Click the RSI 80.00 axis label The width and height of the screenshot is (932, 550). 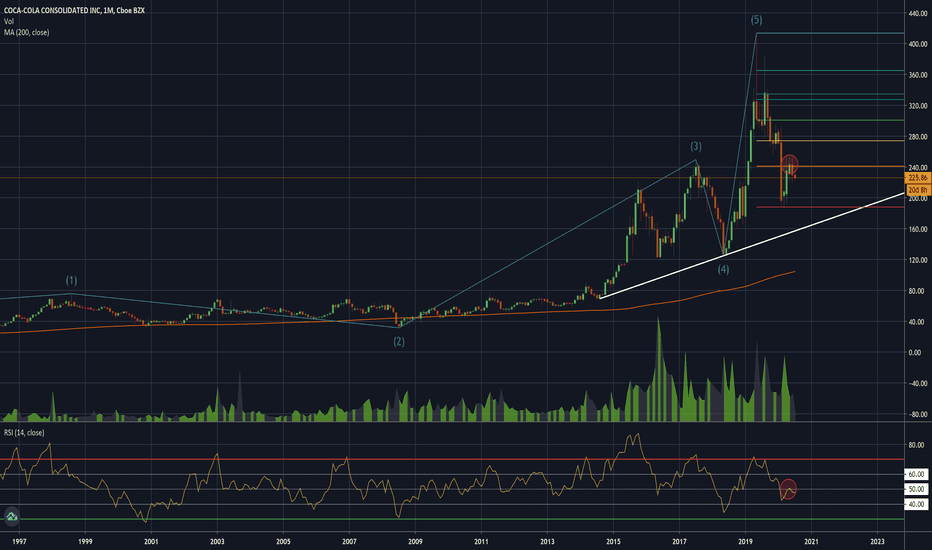click(x=918, y=445)
